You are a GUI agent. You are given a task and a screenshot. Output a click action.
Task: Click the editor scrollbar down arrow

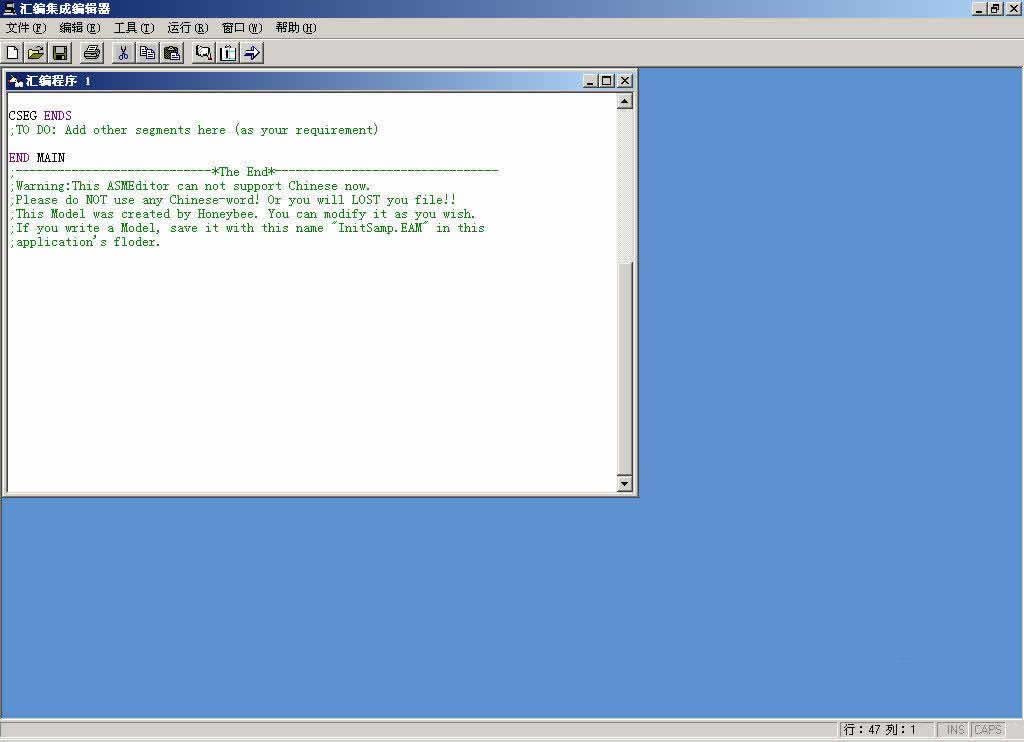pos(625,484)
